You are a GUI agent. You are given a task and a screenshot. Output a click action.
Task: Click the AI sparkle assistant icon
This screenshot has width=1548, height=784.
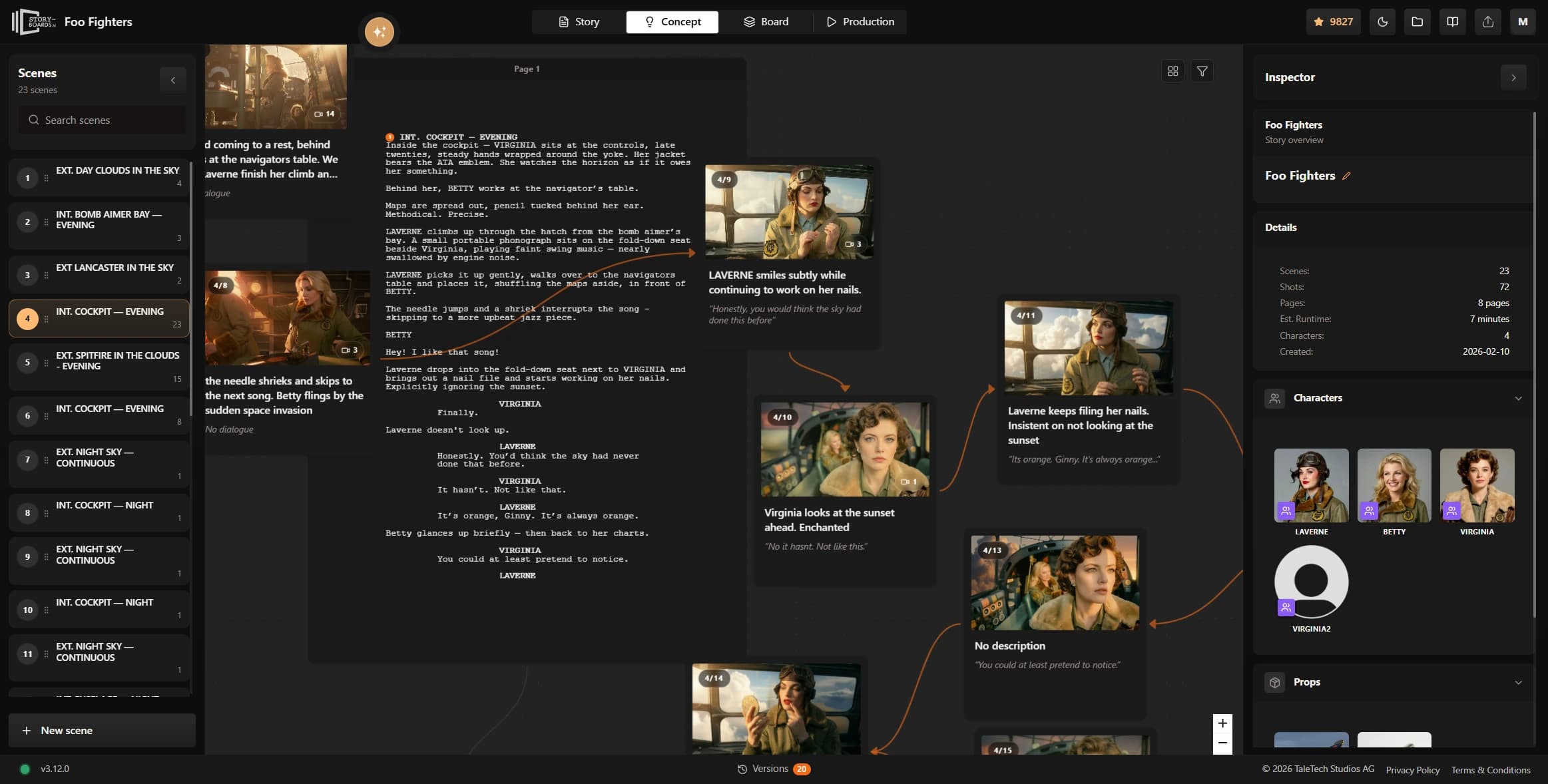click(x=378, y=31)
